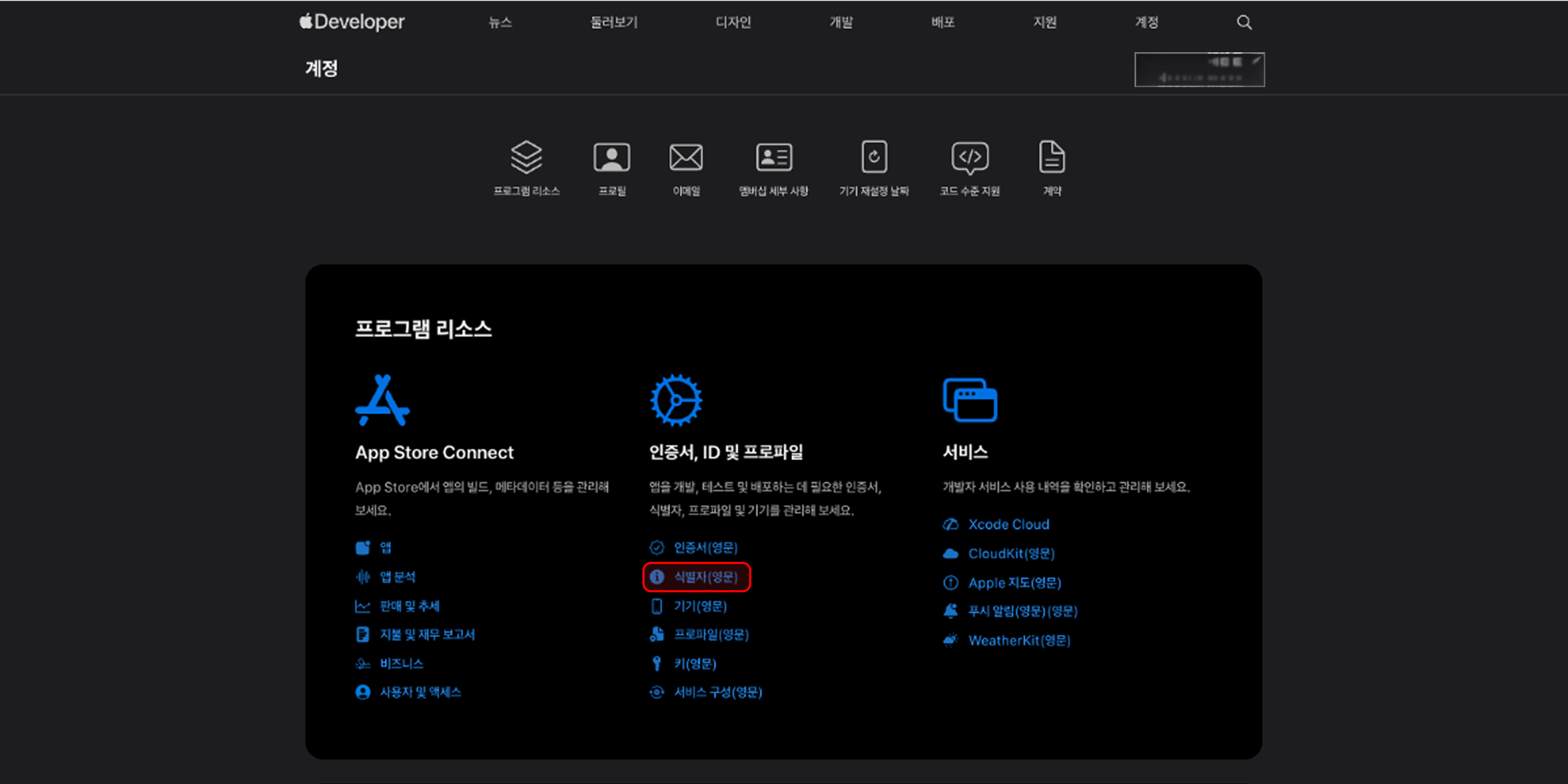Click the device icon beside 기기(영문)
The width and height of the screenshot is (1568, 784).
pos(657,607)
